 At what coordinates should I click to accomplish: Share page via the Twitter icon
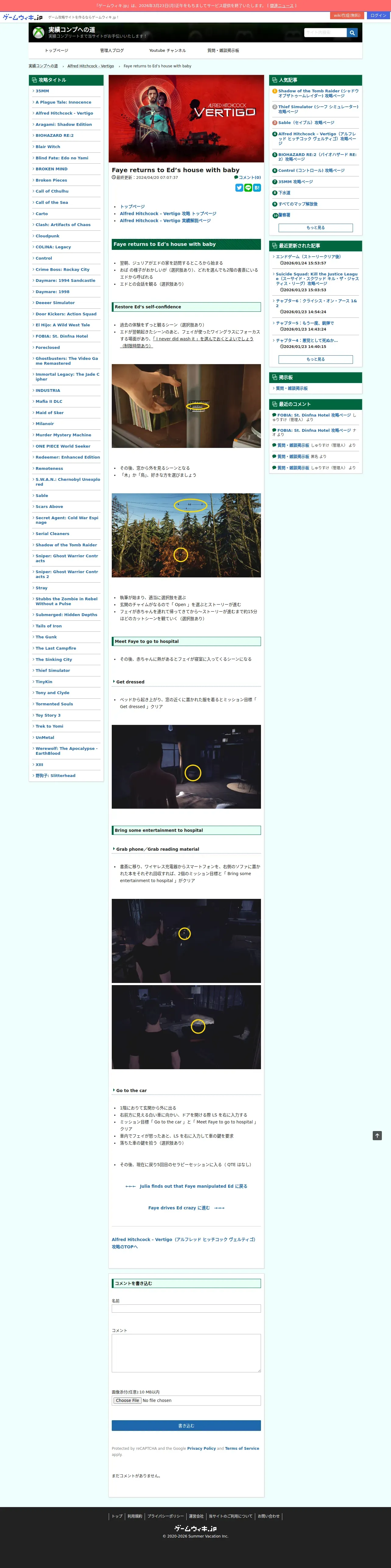click(239, 187)
